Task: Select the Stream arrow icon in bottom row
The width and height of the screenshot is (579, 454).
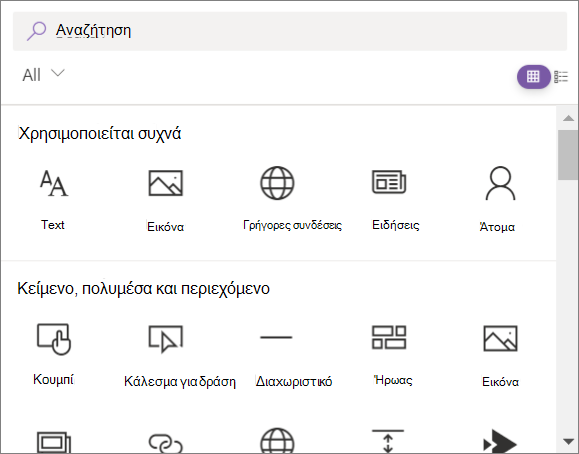Action: 500,442
